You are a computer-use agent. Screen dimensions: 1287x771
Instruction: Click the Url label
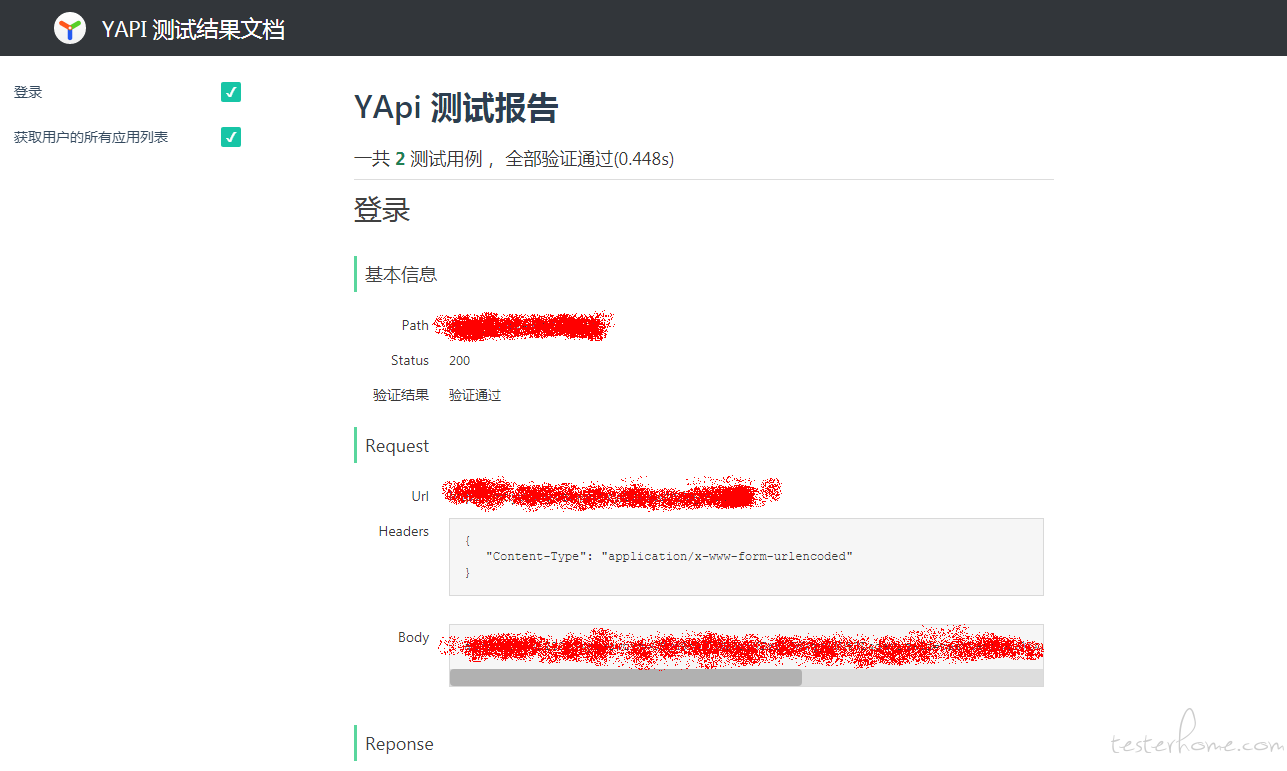pyautogui.click(x=420, y=496)
